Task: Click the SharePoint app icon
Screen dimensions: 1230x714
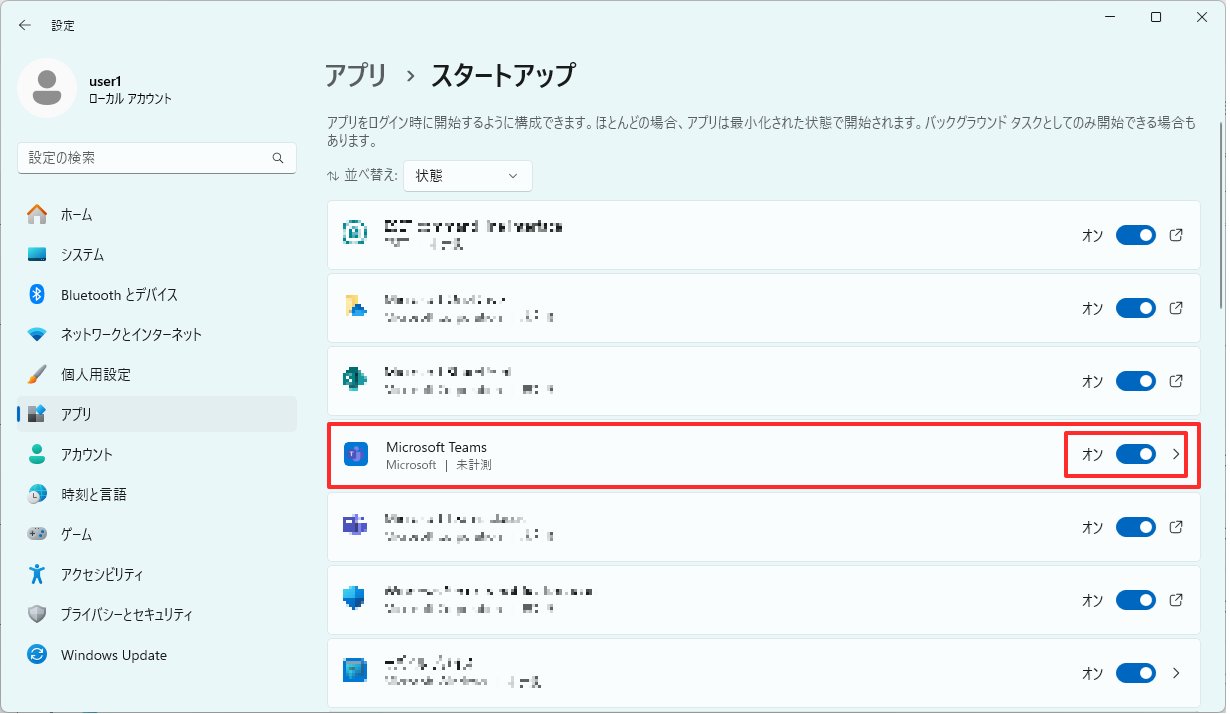Action: pos(355,381)
